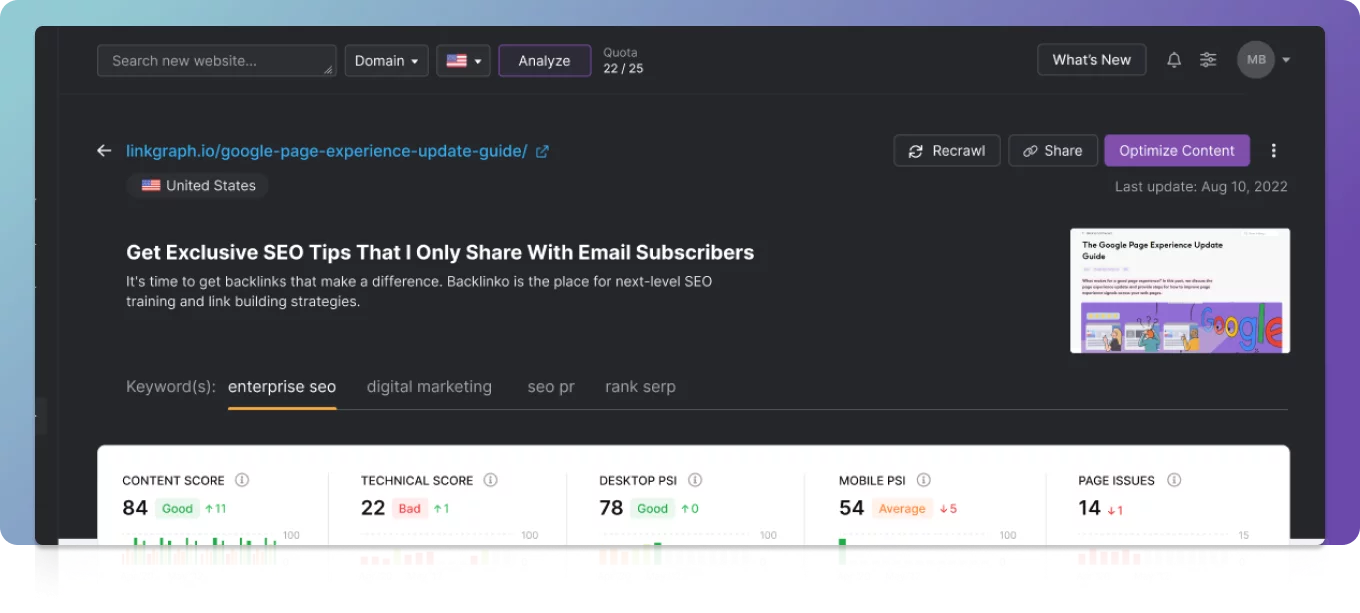Switch to the seo pr keyword tab
Viewport: 1360px width, 613px height.
click(551, 387)
